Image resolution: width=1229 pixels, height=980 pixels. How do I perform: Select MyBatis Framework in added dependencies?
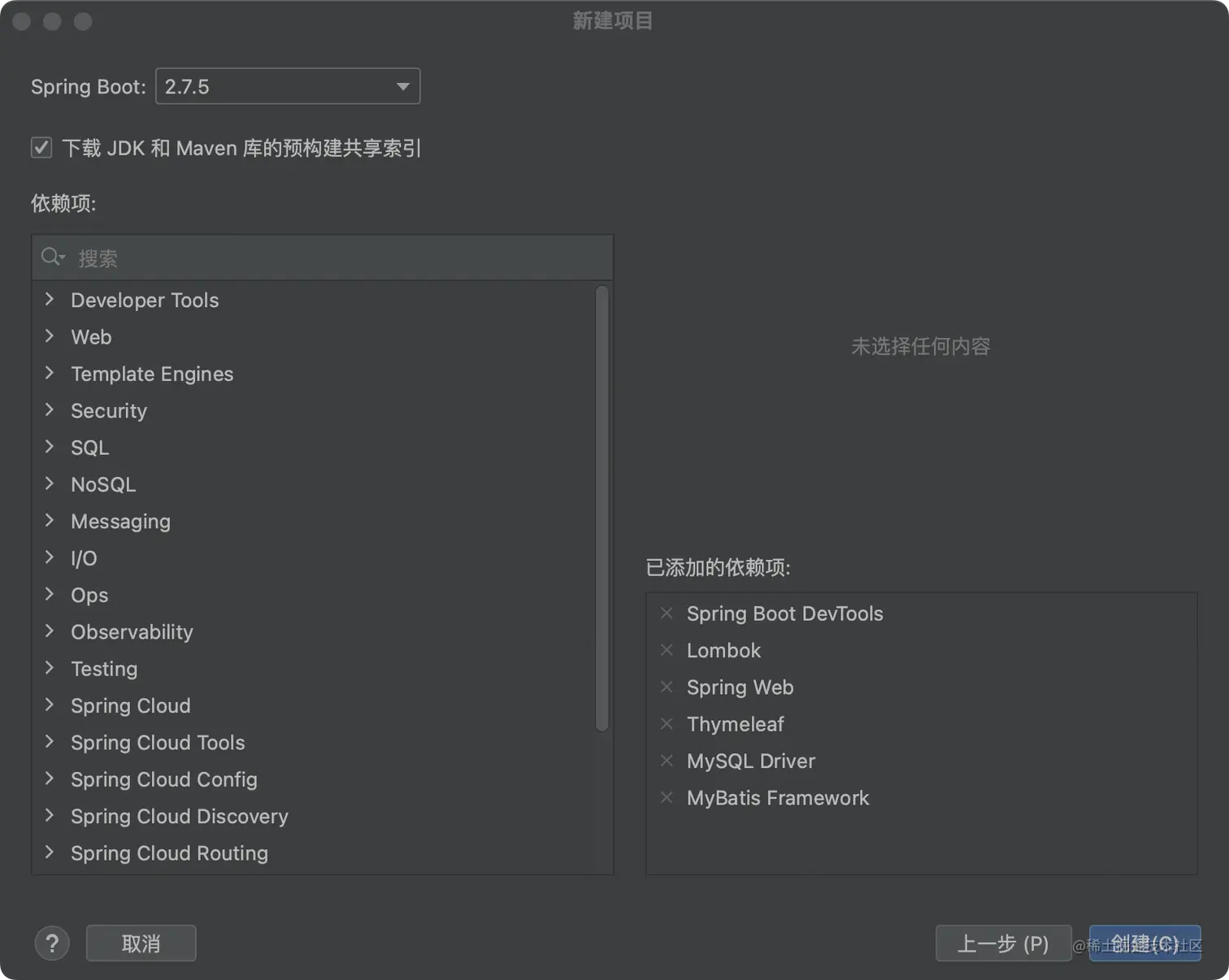click(778, 798)
